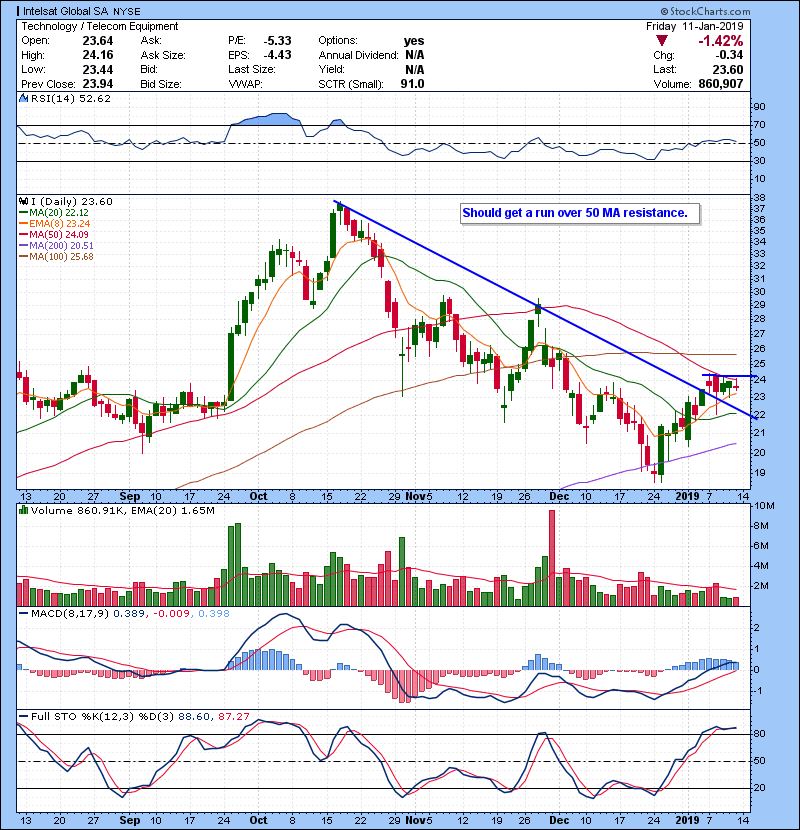Click the Last price value in the header
Image resolution: width=800 pixels, height=830 pixels.
tap(728, 69)
